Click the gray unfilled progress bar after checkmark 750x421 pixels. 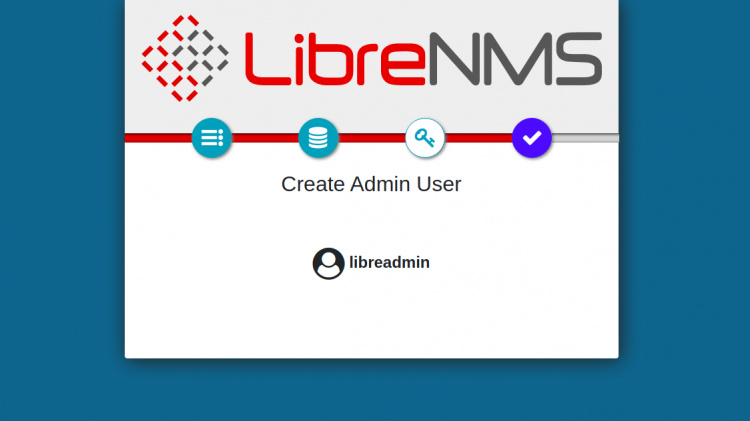click(586, 138)
